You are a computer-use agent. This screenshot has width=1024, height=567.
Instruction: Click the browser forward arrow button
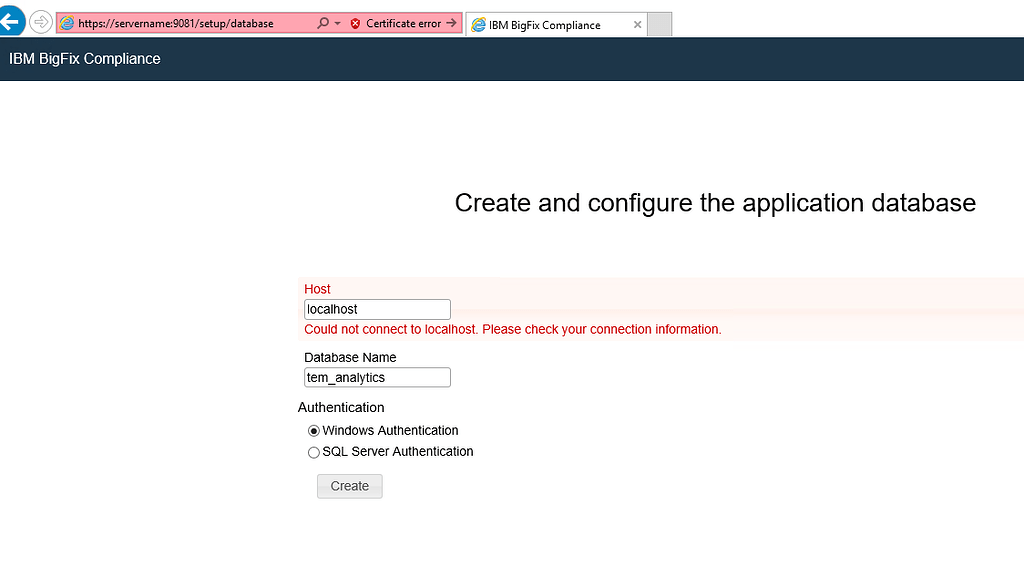tap(40, 23)
